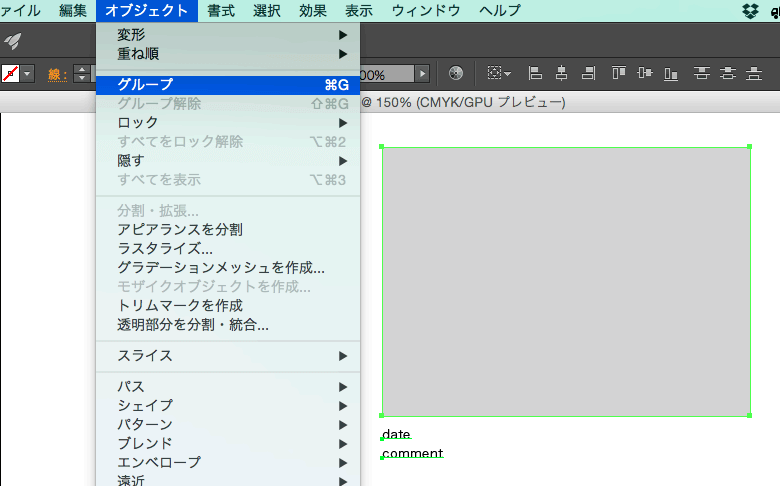Expand the シェイプ submenu
780x486 pixels.
[x=228, y=405]
